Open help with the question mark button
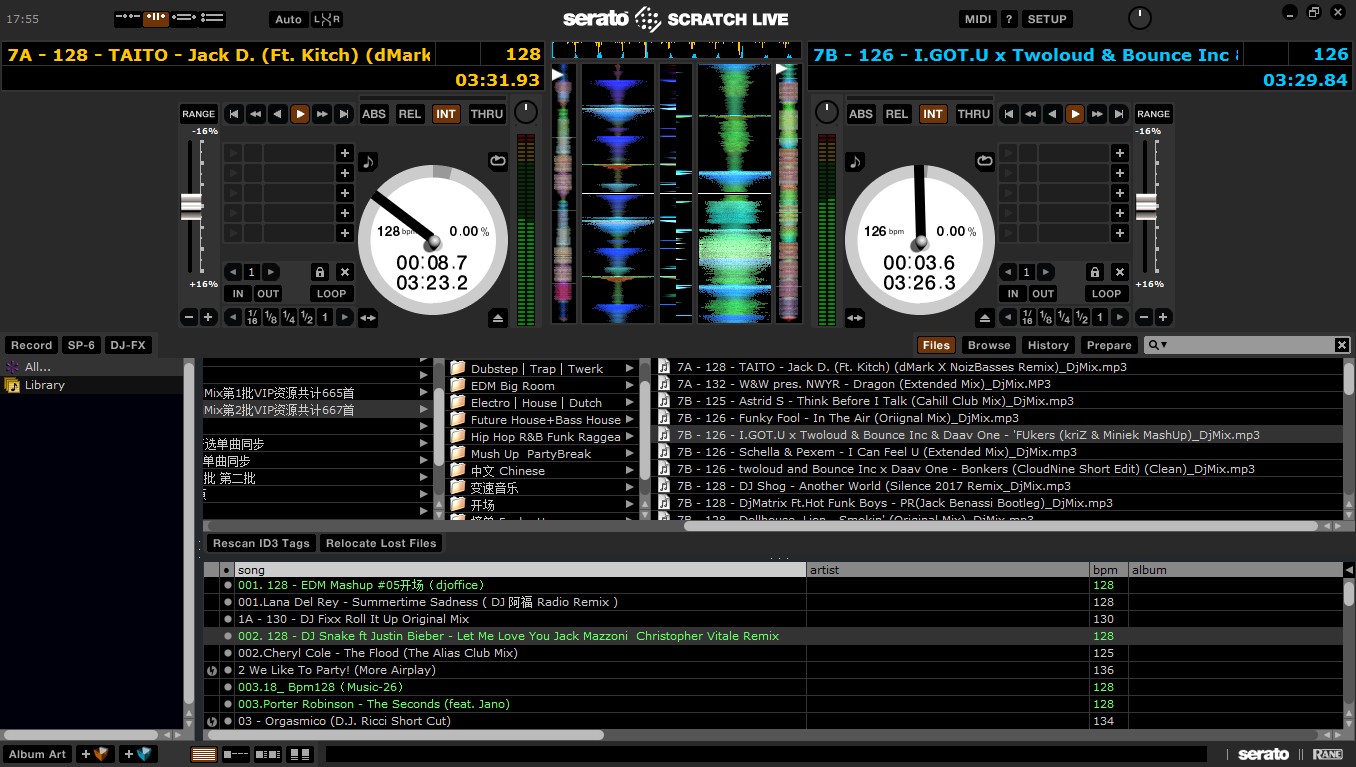 pyautogui.click(x=1009, y=19)
